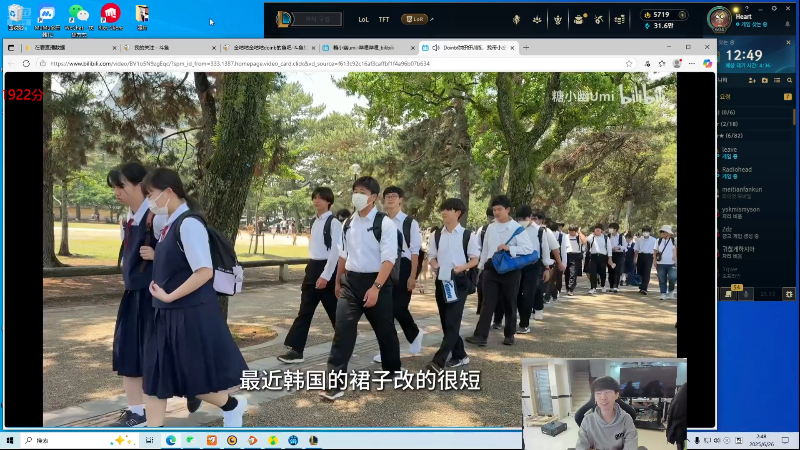
Task: Open the browser favorites list icon
Action: tap(662, 63)
